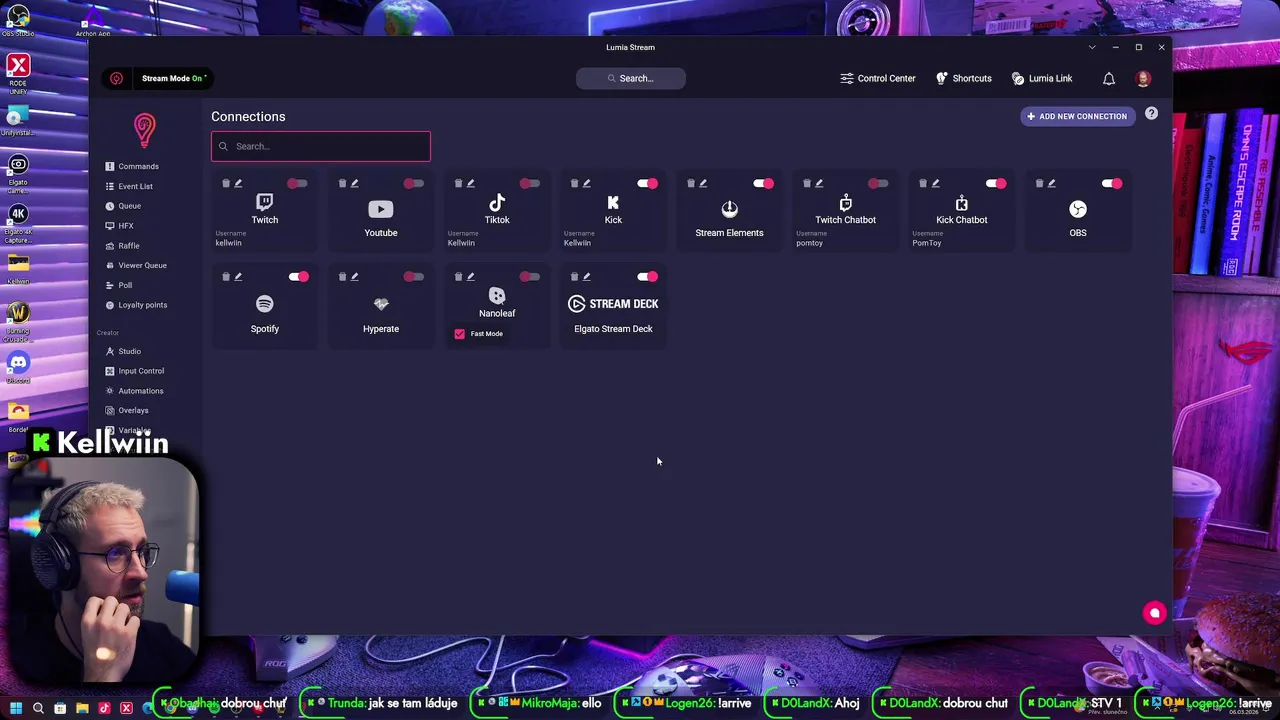Screen dimensions: 1280x720
Task: Open the Automations page
Action: pyautogui.click(x=134, y=391)
